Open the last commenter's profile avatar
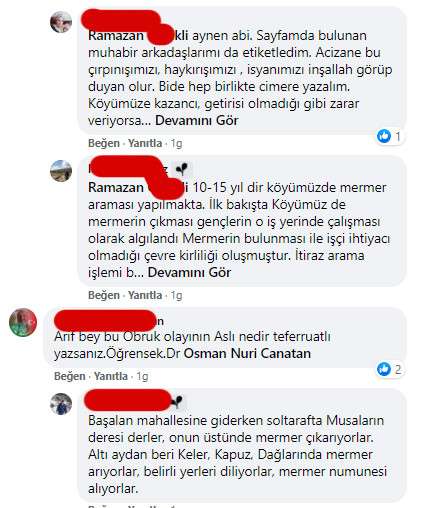Image resolution: width=428 pixels, height=508 pixels. (x=61, y=404)
